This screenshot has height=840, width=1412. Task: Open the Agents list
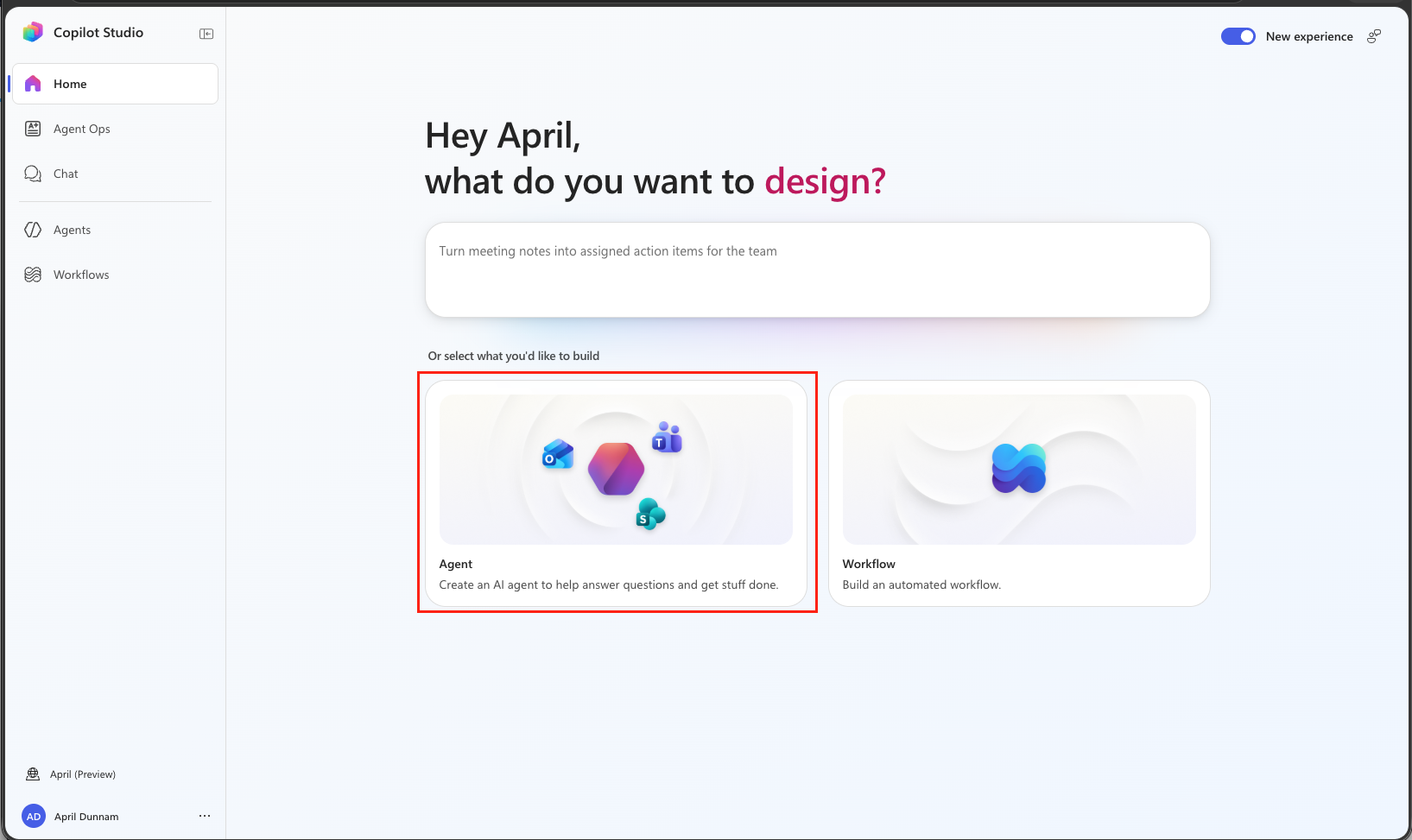click(115, 230)
